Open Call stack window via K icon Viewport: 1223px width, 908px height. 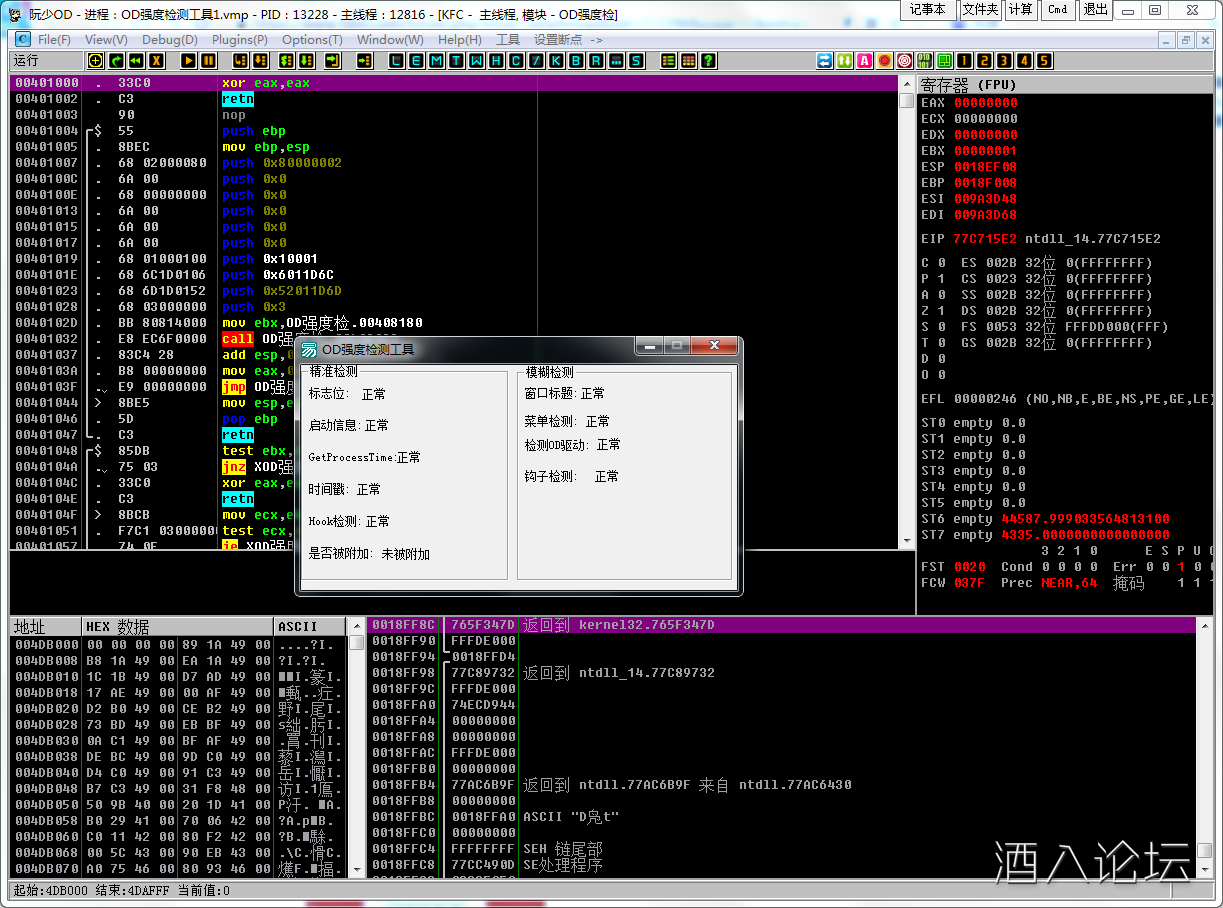556,61
